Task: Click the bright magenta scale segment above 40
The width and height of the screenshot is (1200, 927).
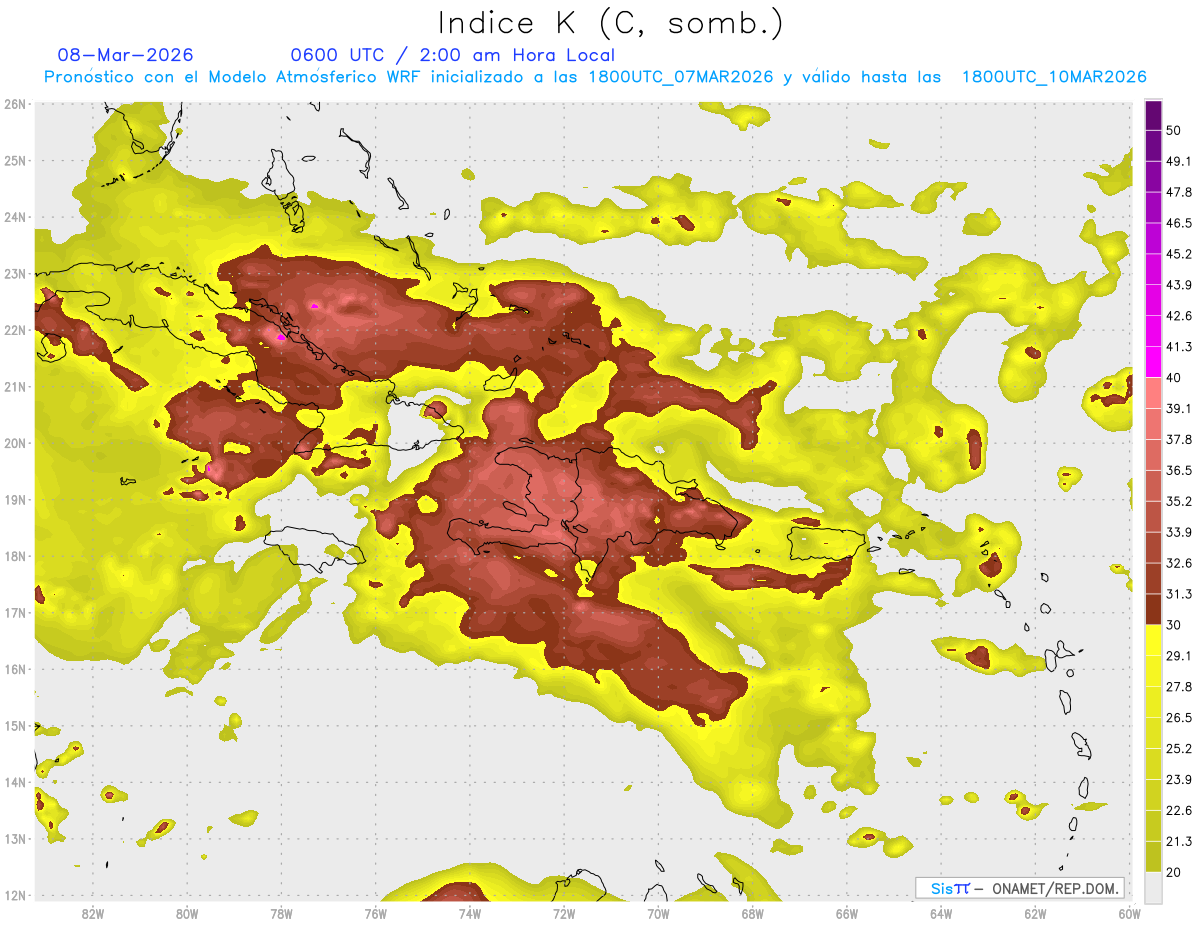Action: (x=1153, y=362)
